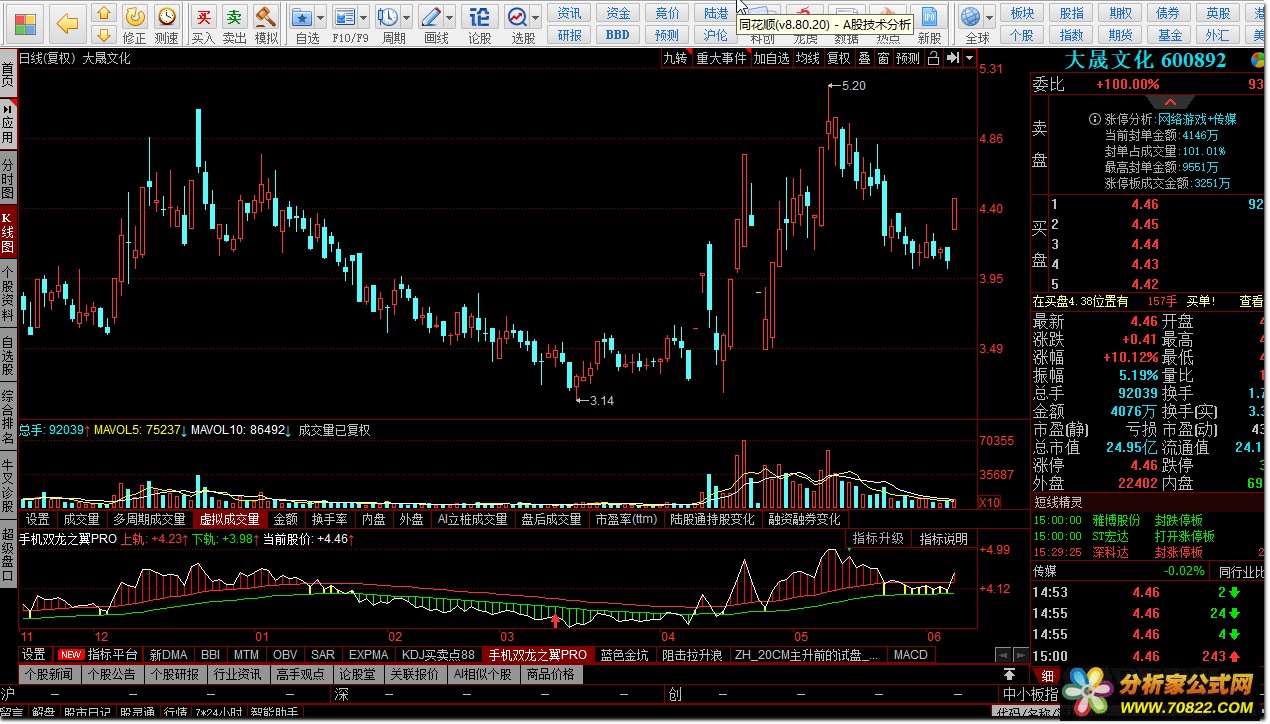Expand the 周期 period dropdown arrow

407,17
